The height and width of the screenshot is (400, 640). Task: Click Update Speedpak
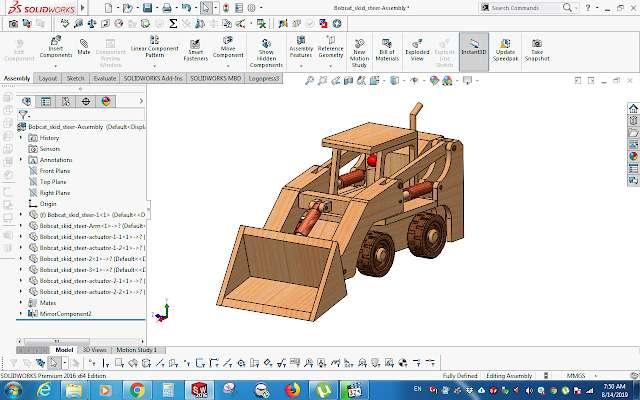[x=505, y=50]
